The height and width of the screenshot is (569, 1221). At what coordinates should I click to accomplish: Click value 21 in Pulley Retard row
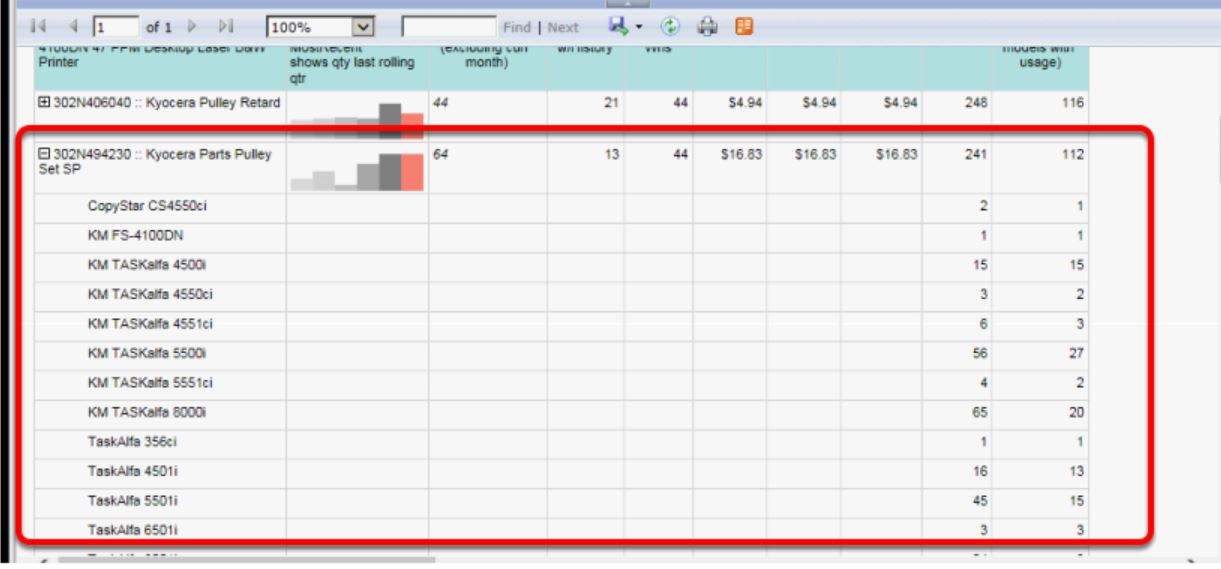tap(612, 103)
